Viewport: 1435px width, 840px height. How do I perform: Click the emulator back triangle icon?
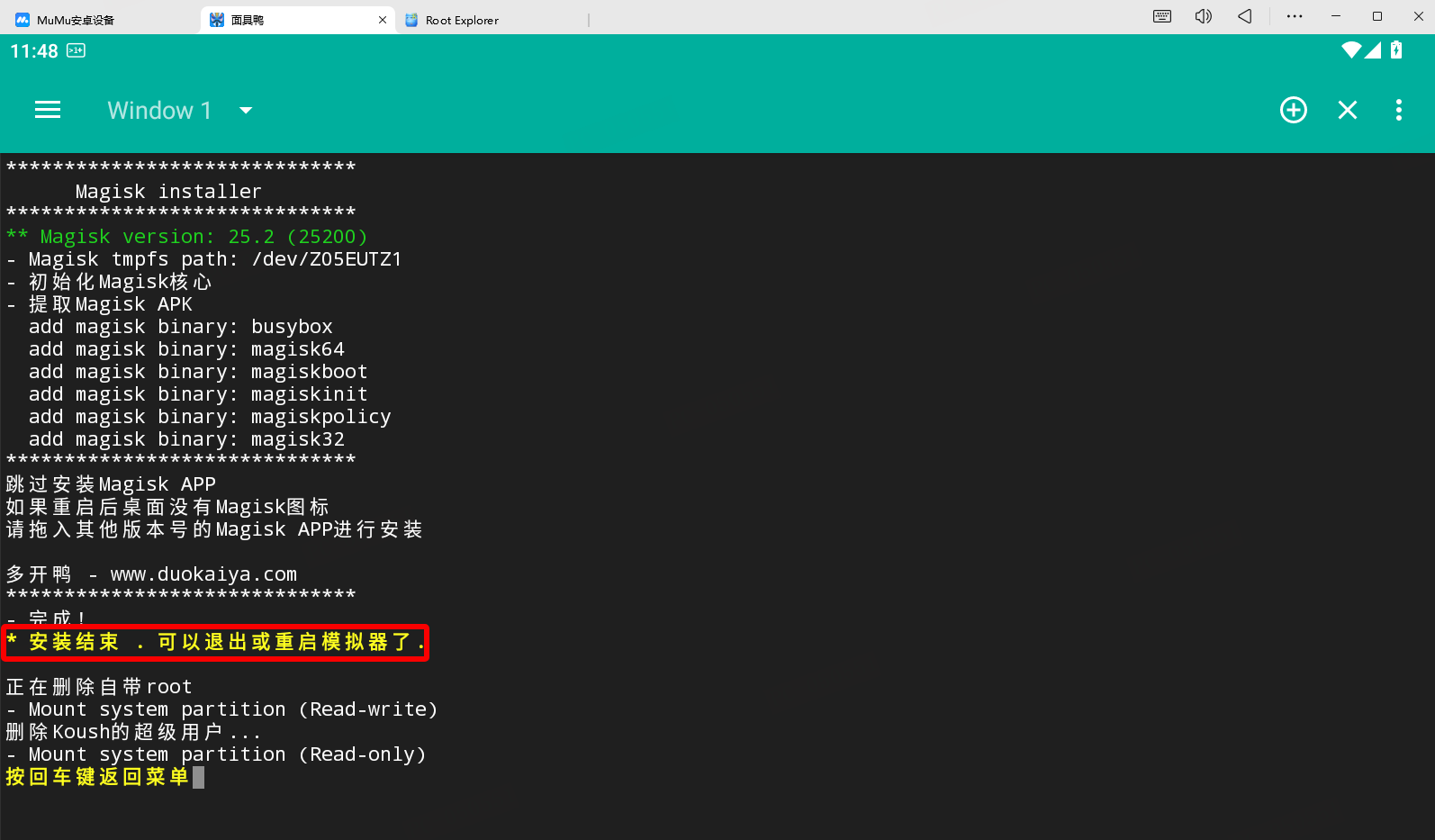pyautogui.click(x=1245, y=16)
